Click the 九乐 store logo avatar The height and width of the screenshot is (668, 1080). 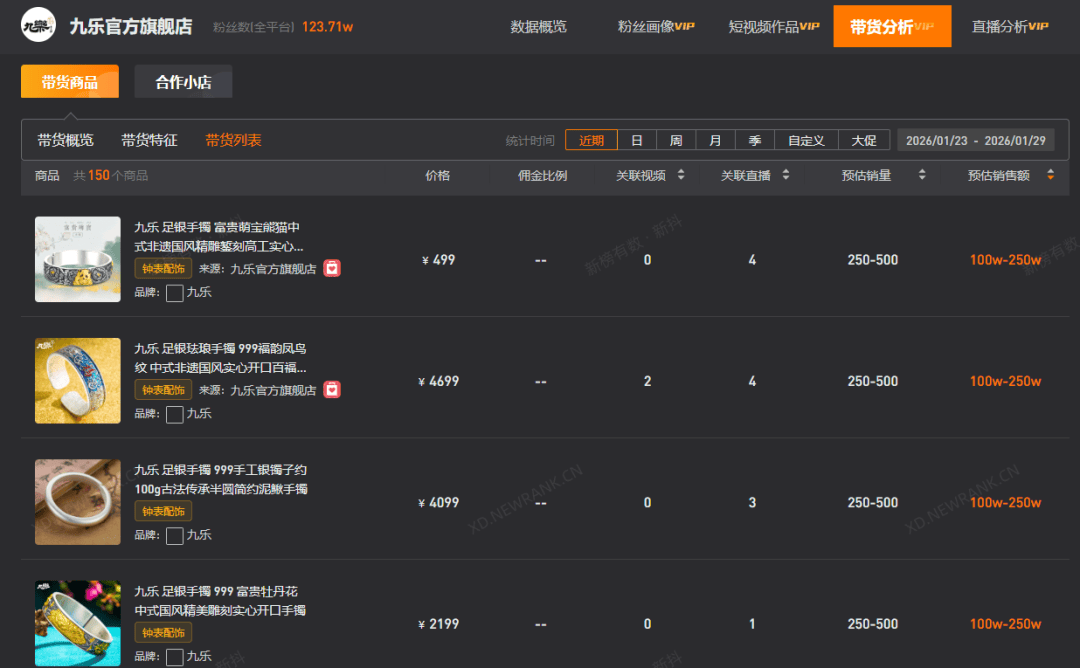[39, 27]
